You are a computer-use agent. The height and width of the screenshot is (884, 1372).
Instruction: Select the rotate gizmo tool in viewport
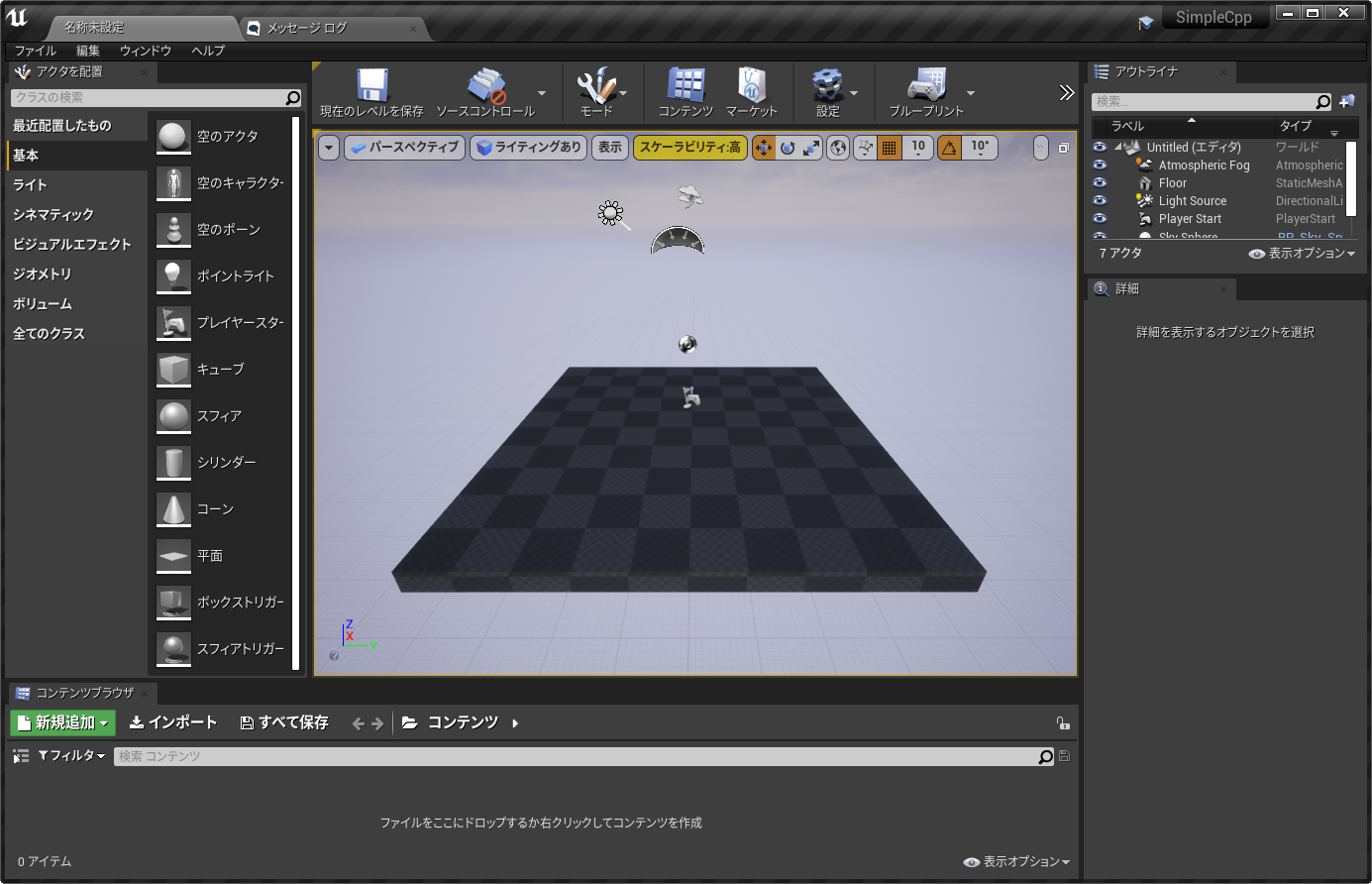[x=788, y=148]
